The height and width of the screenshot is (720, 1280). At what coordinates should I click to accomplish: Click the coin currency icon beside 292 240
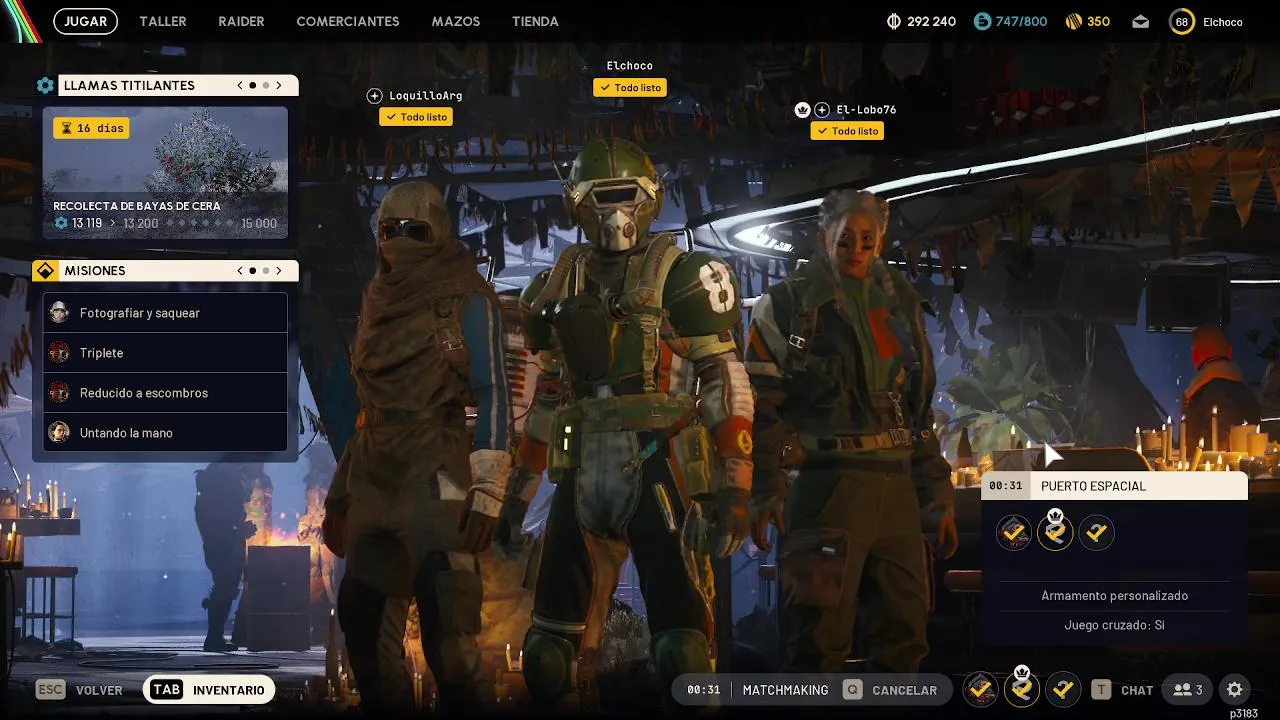pyautogui.click(x=894, y=21)
